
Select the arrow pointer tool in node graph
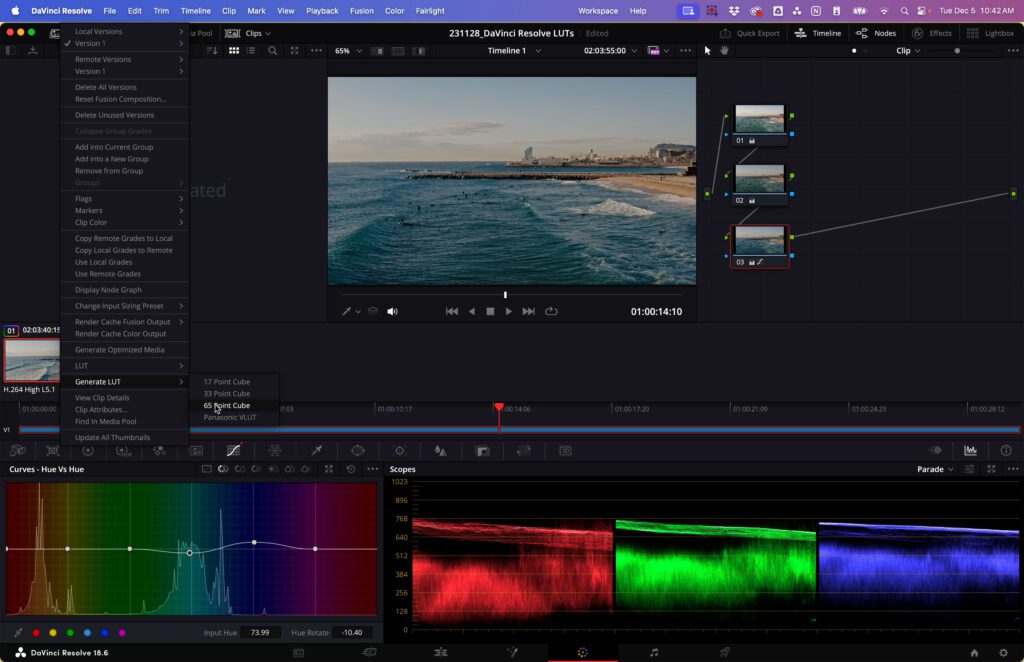[707, 50]
